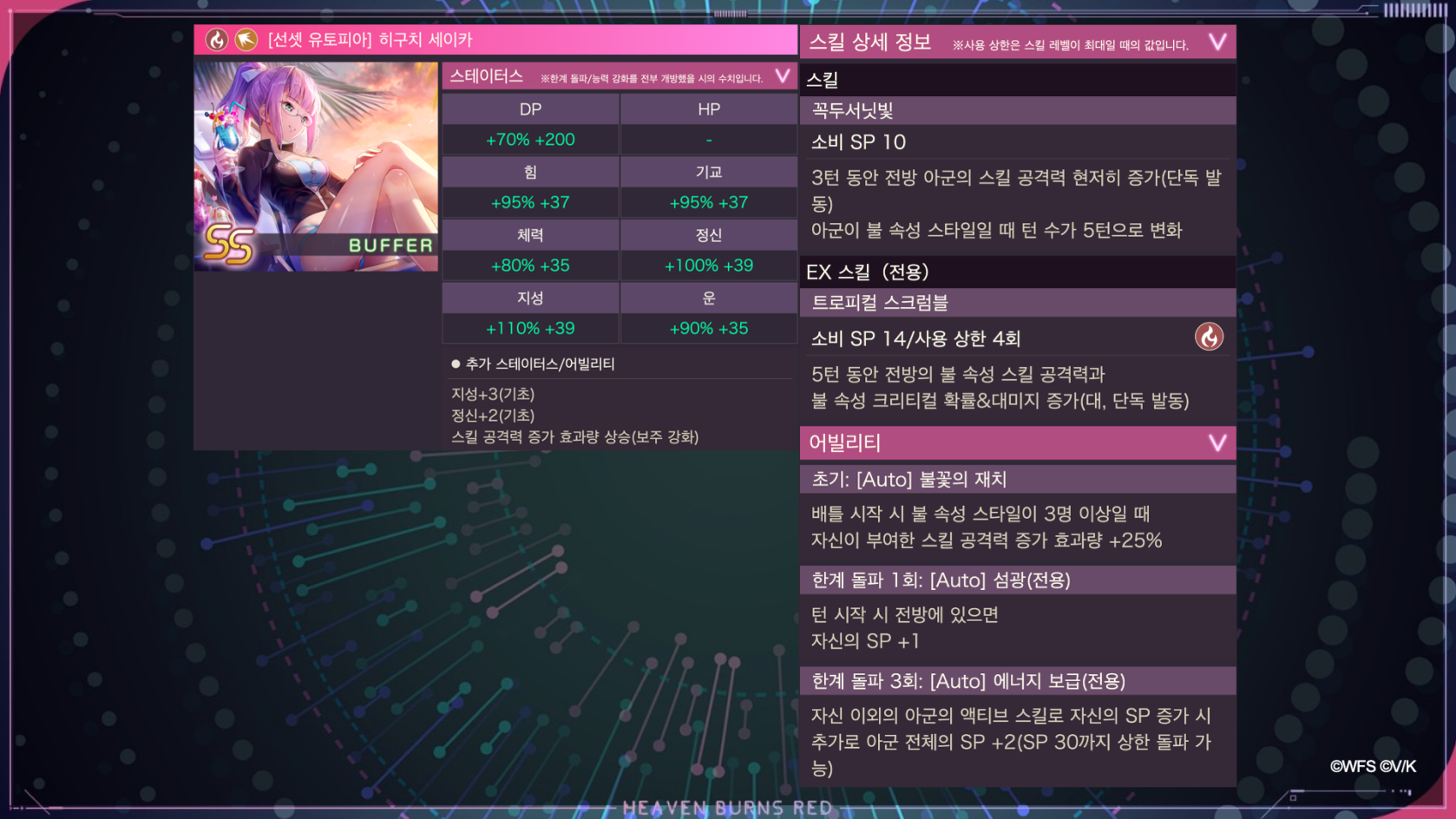Select 한계 돌파 3회: [Auto] 에너지 보급(전용) row

click(x=1018, y=681)
